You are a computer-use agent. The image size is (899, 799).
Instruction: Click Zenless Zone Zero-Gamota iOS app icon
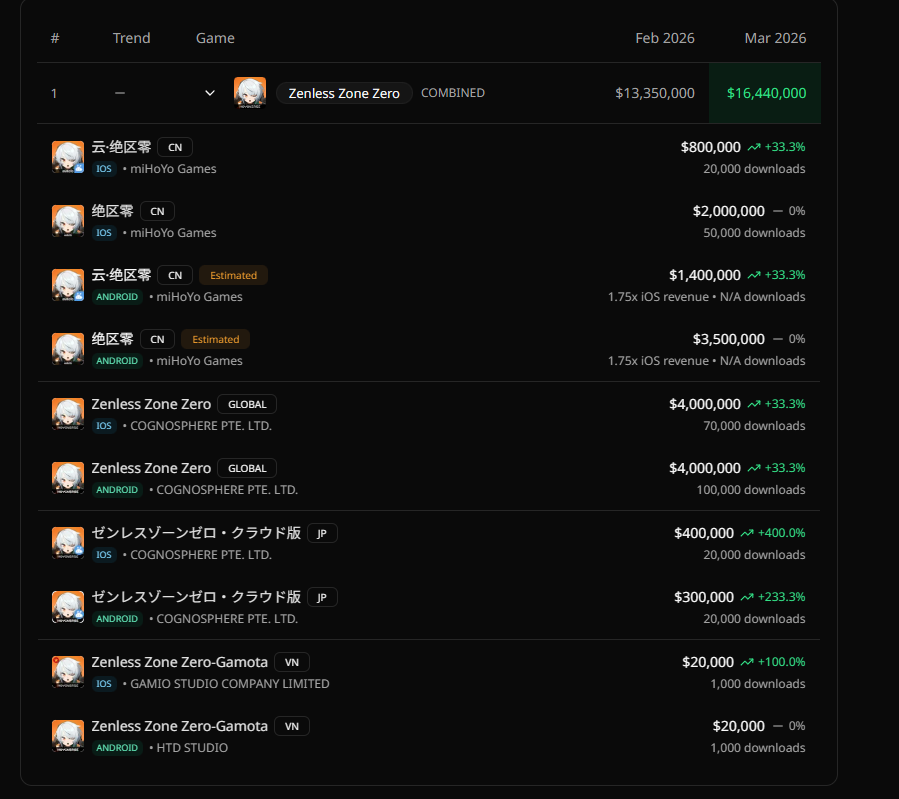pos(68,672)
